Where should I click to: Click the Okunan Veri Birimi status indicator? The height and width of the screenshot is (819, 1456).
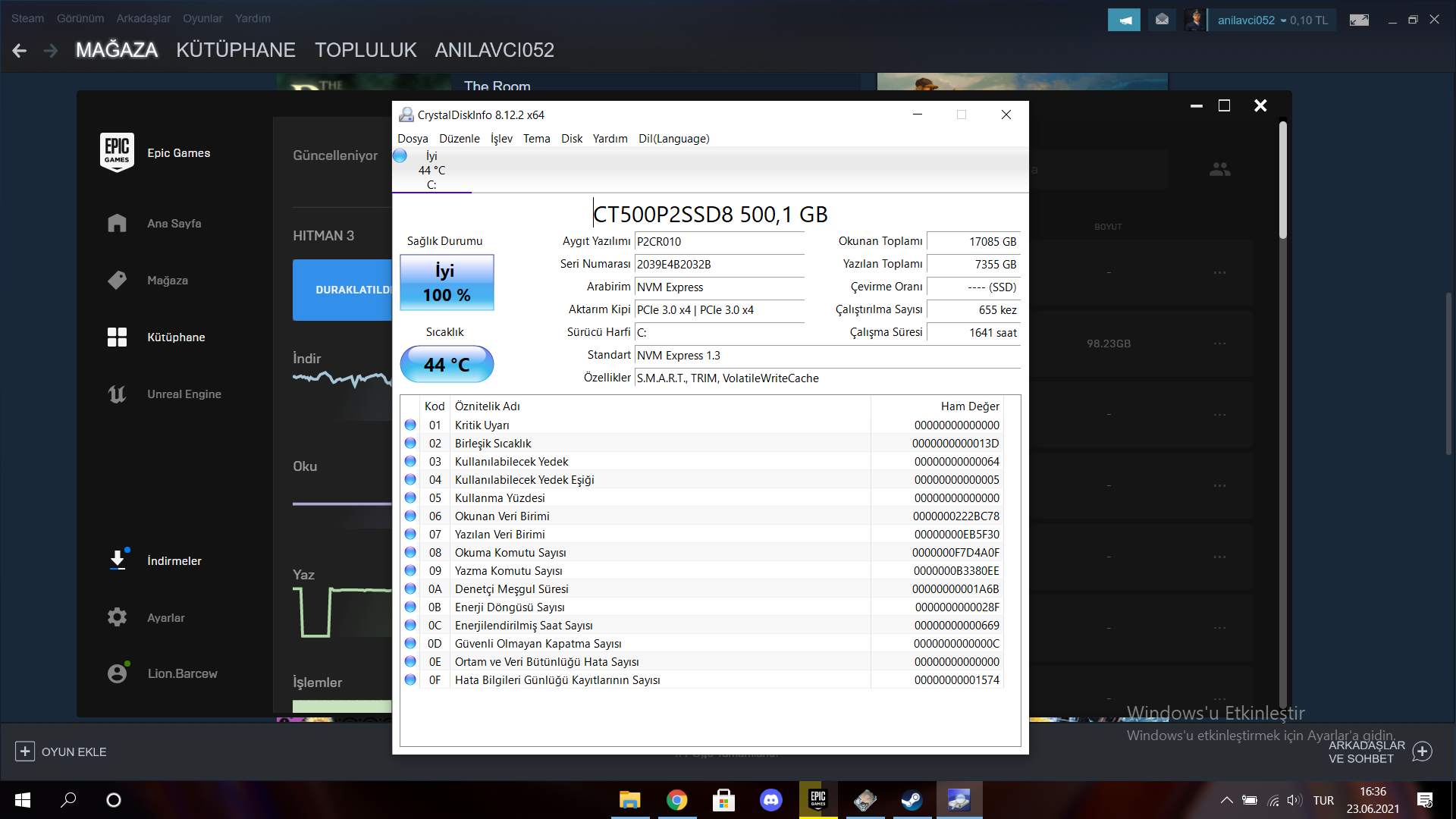click(x=410, y=516)
